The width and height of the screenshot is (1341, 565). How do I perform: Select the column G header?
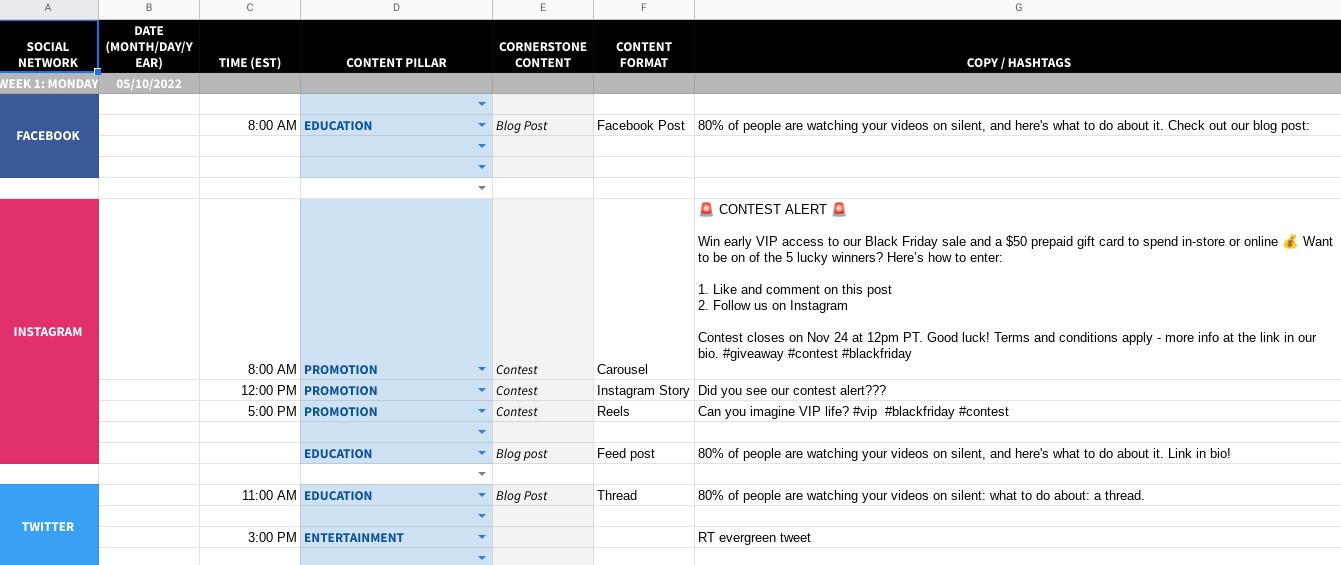(x=1018, y=8)
